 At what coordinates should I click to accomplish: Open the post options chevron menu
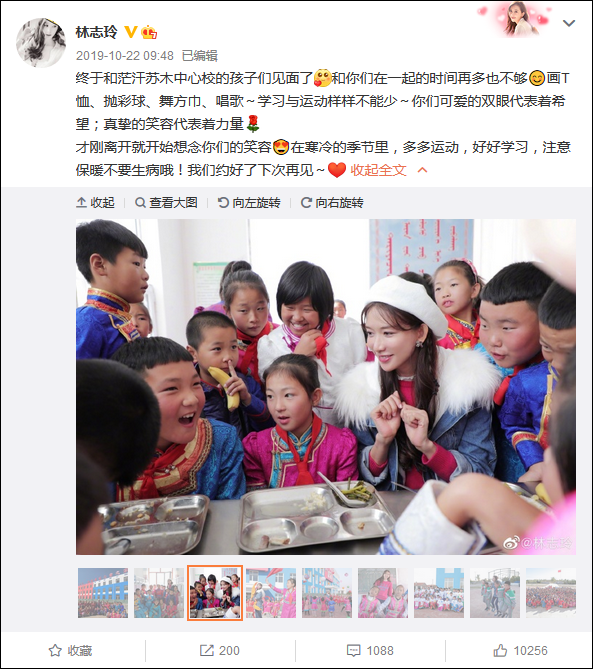(569, 23)
